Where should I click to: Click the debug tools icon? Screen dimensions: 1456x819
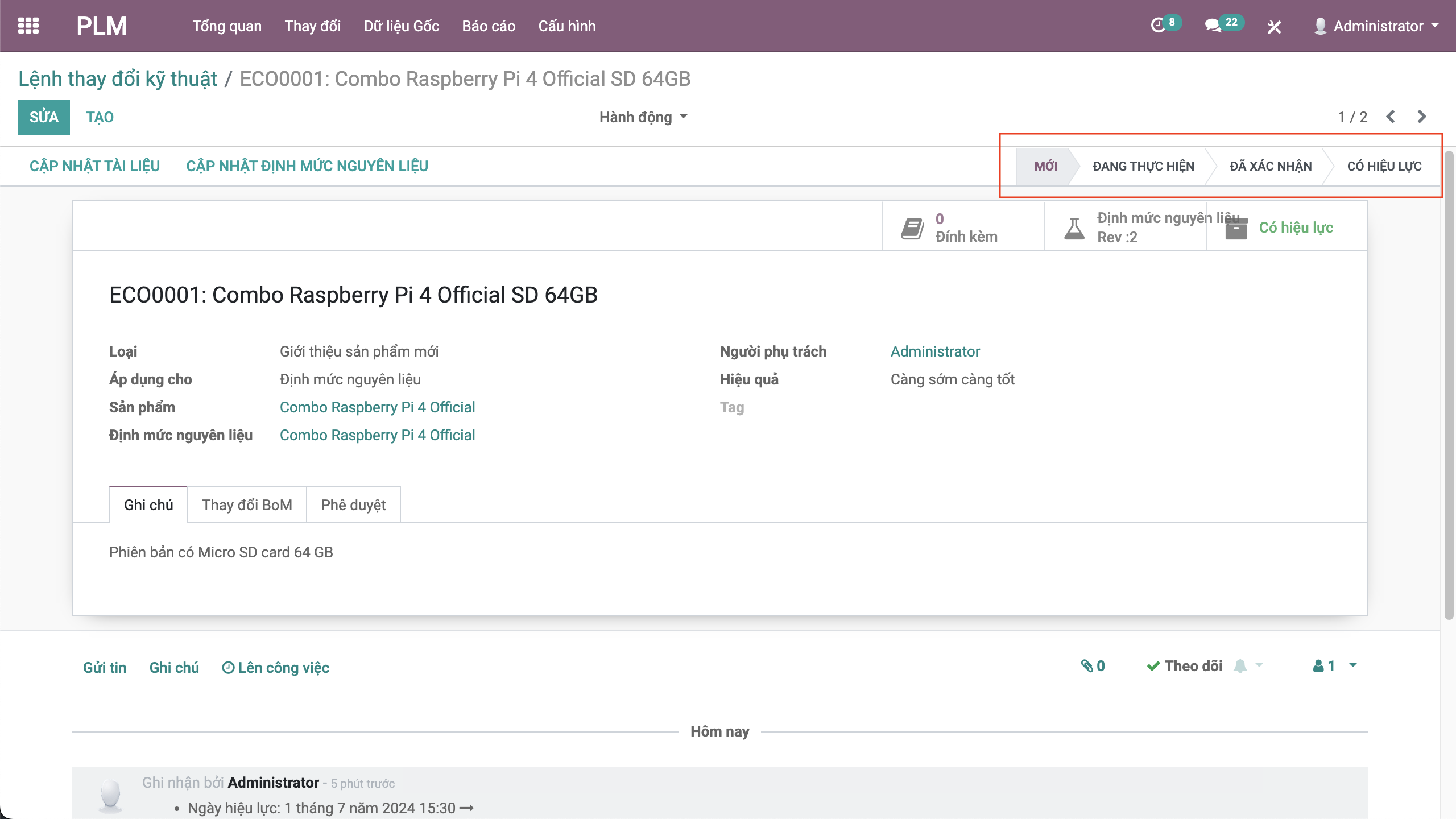pyautogui.click(x=1274, y=27)
